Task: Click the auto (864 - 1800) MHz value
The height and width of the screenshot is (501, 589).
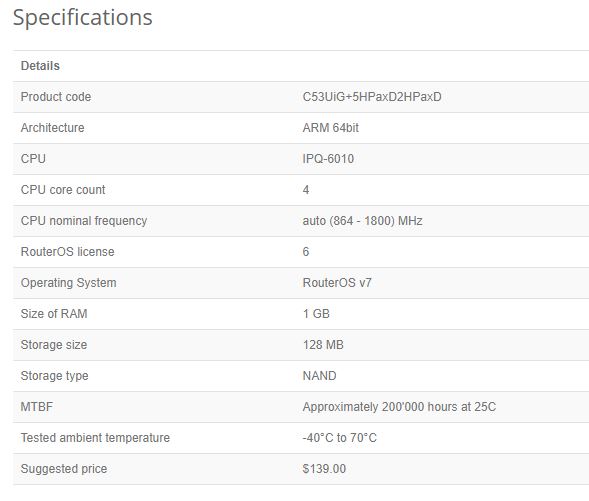Action: click(x=362, y=221)
